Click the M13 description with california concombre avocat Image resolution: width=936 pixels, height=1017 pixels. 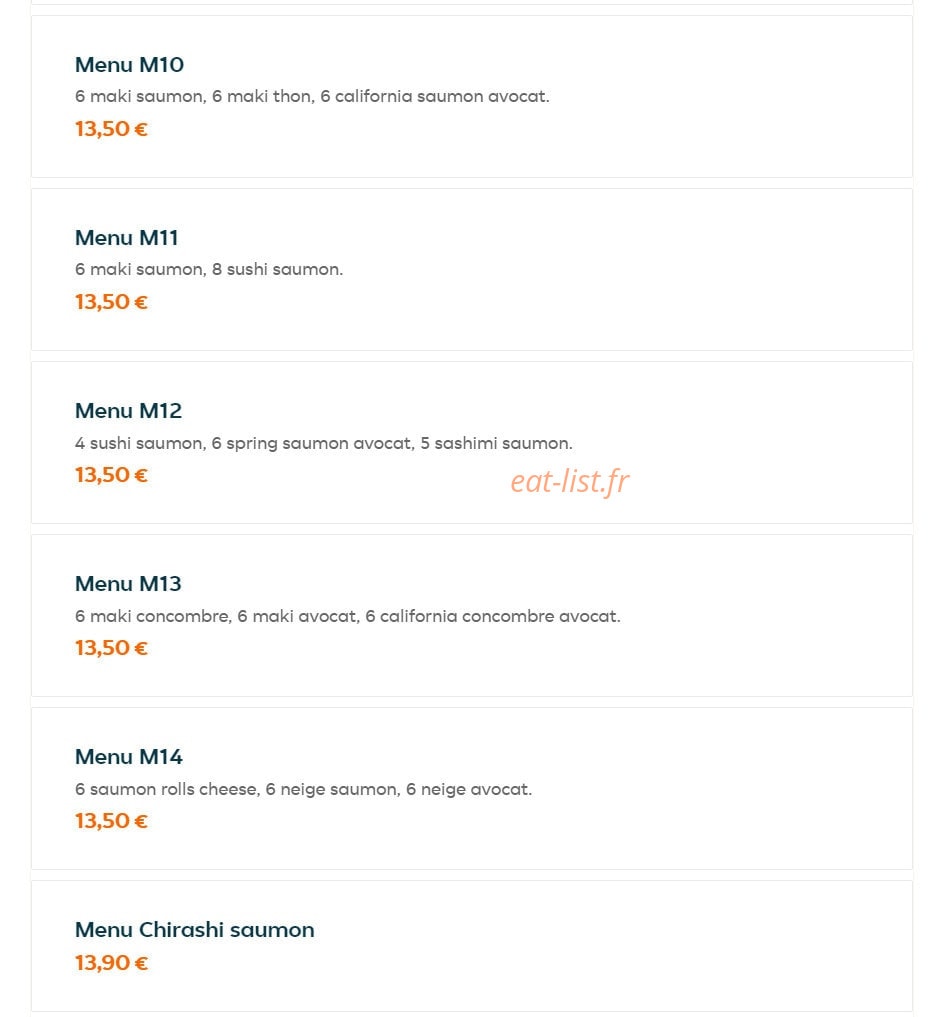348,616
